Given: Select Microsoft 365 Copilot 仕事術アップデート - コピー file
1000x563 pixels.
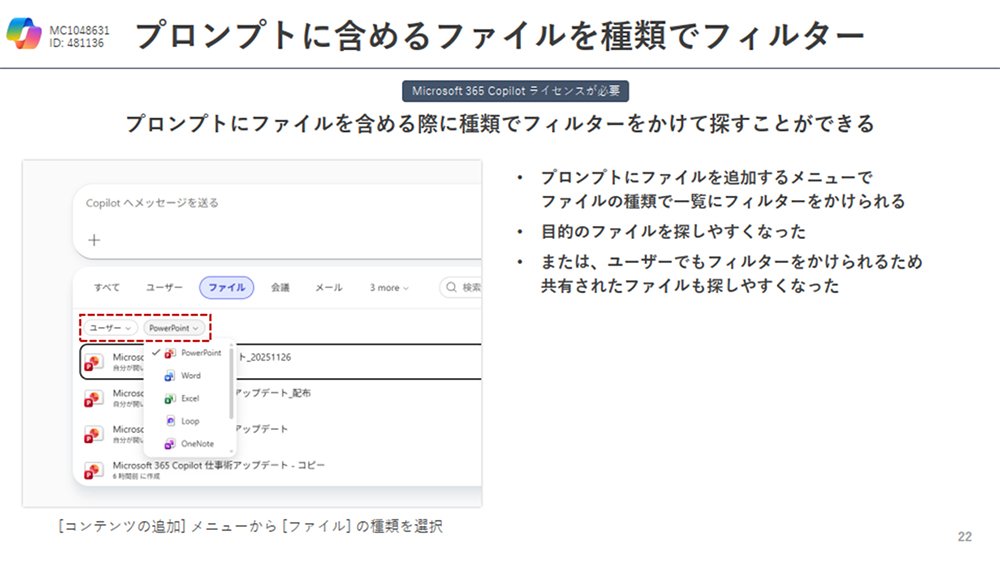Looking at the screenshot, I should point(281,471).
